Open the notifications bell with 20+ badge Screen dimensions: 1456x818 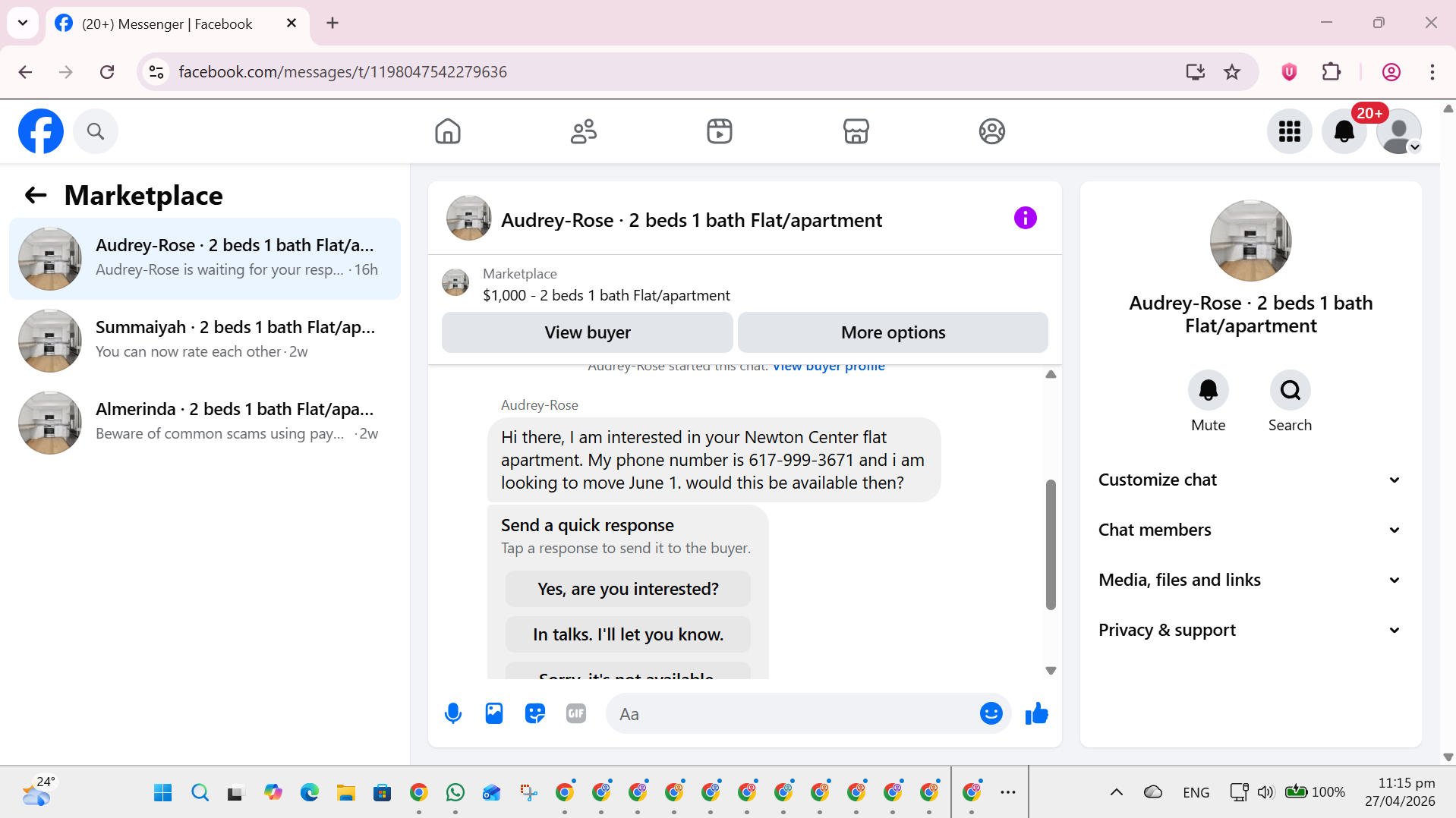coord(1344,131)
